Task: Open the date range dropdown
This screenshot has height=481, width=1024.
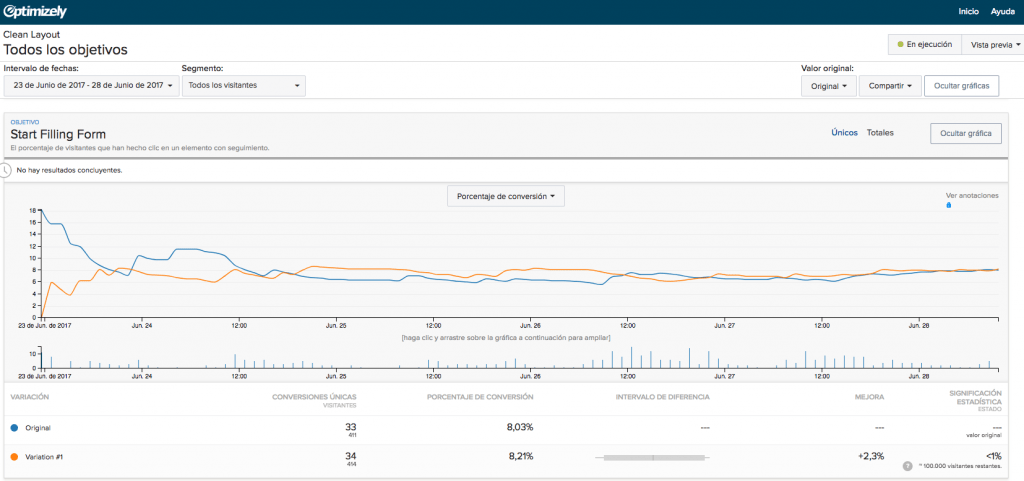Action: coord(91,85)
